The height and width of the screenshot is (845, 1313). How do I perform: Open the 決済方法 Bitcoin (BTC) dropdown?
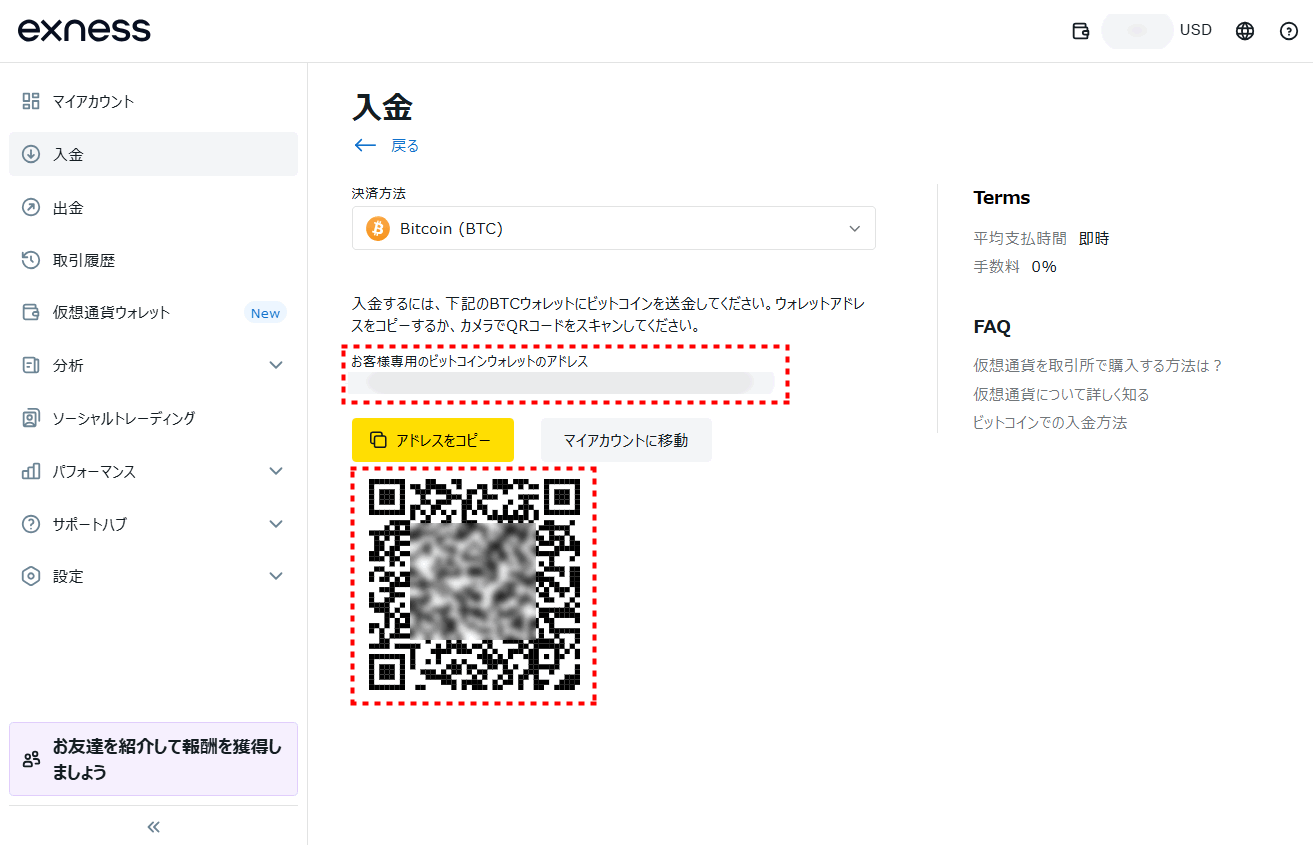pos(614,228)
